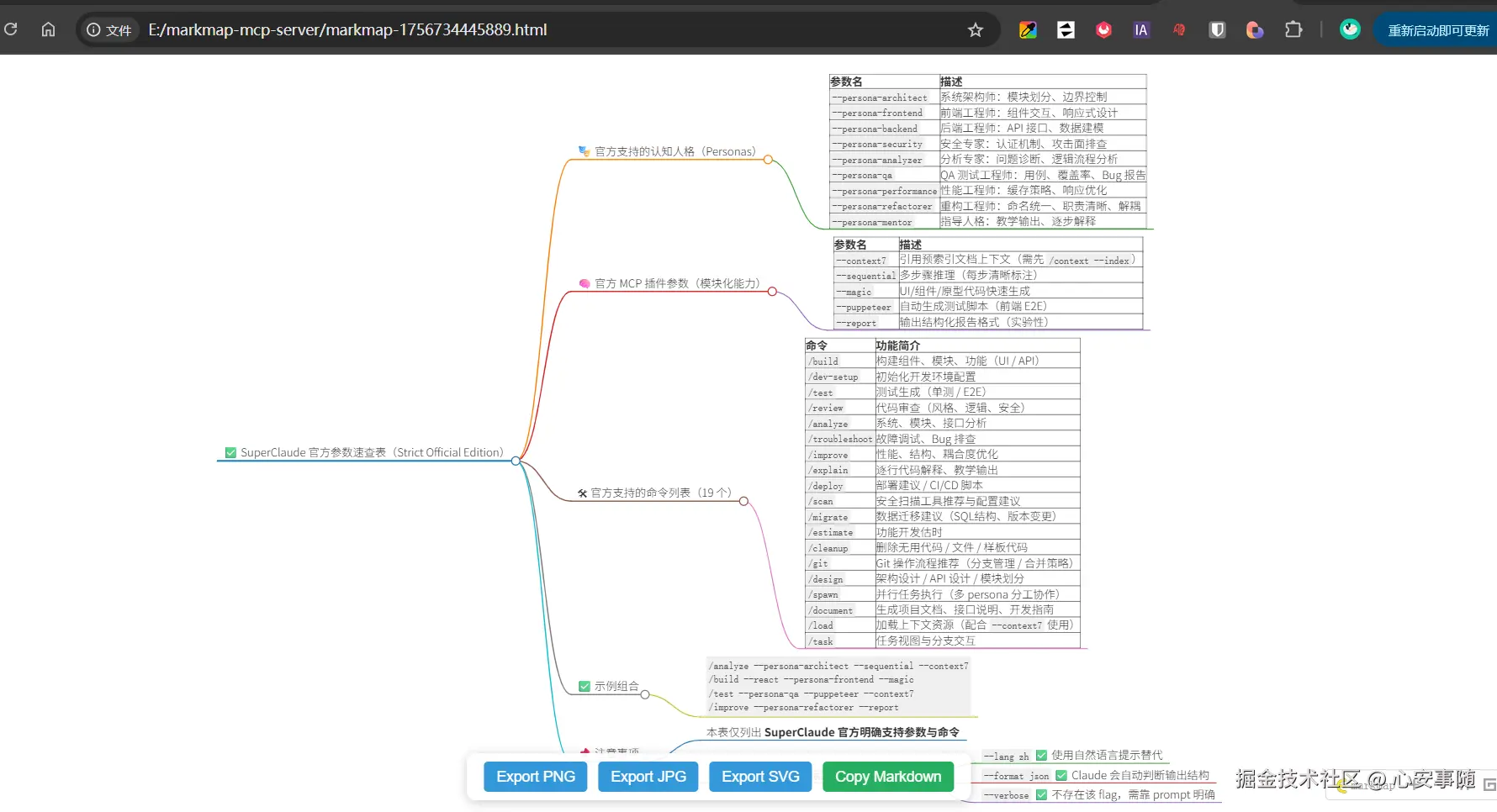Viewport: 1497px width, 812px height.
Task: Click the /dev-setup command cell
Action: [x=840, y=377]
